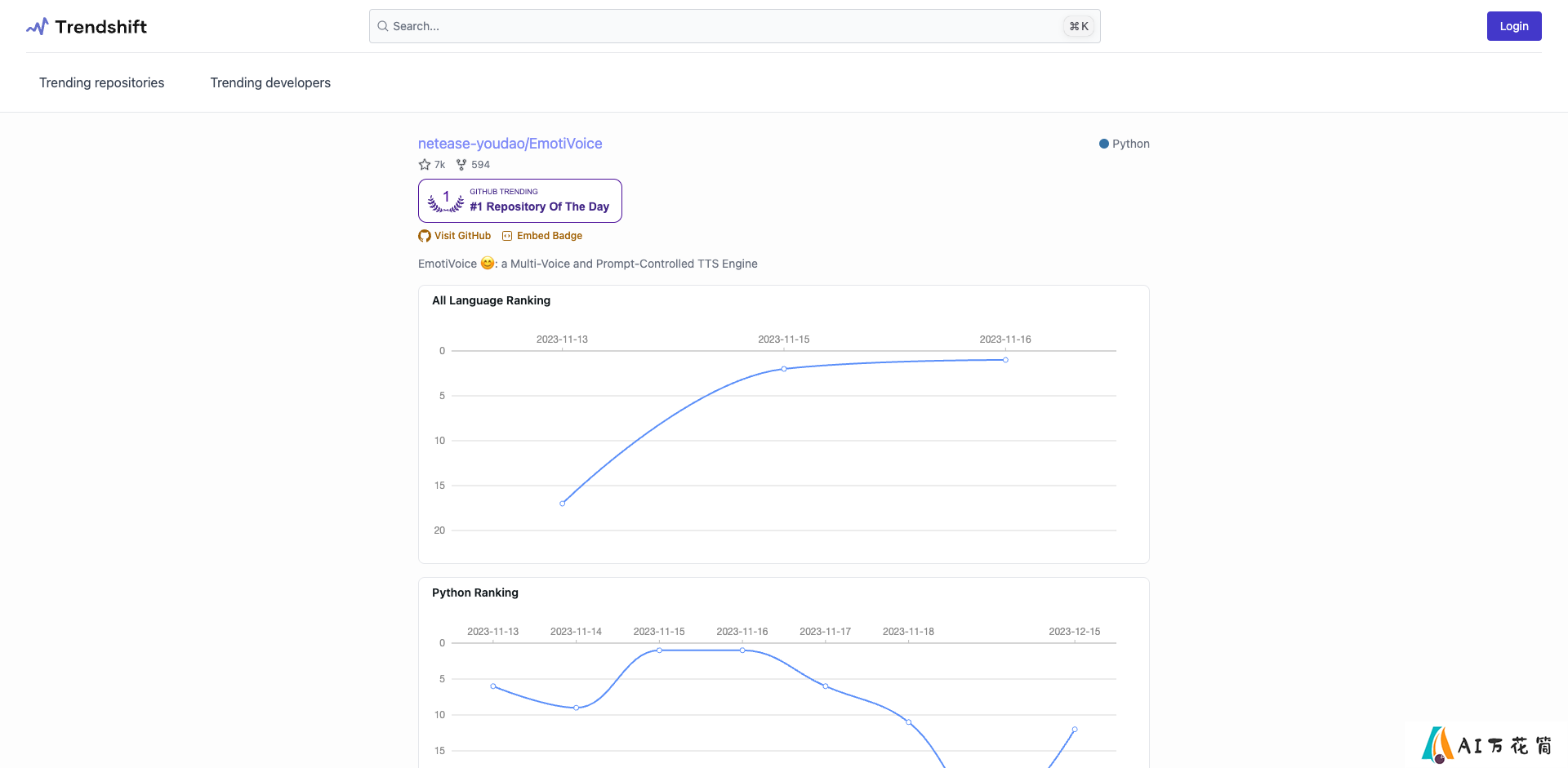Screen dimensions: 1568x768
Task: Click the Python Ranking heading
Action: [x=474, y=593]
